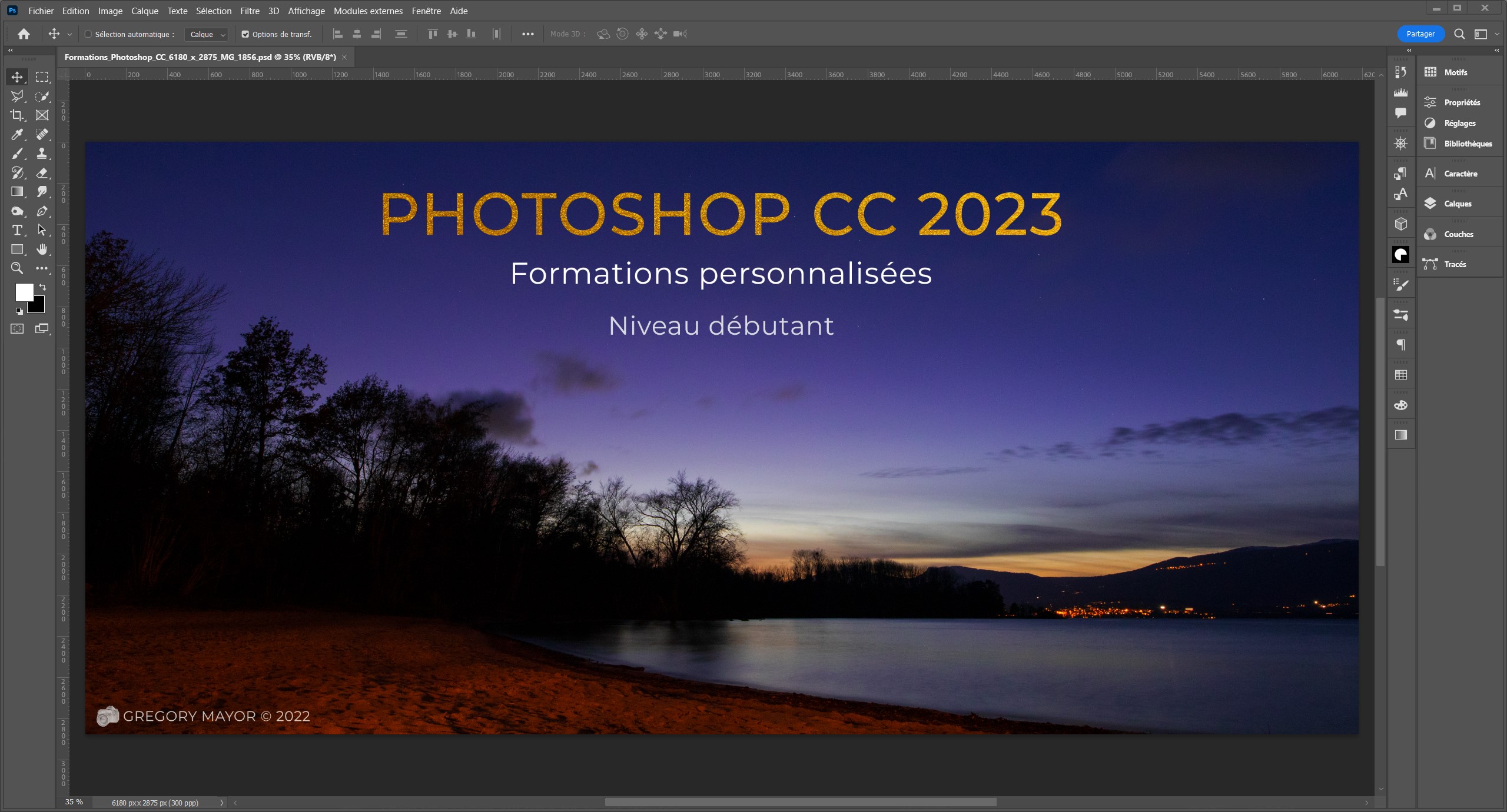Viewport: 1507px width, 812px height.
Task: Select the Polygonal Lasso tool
Action: 17,96
